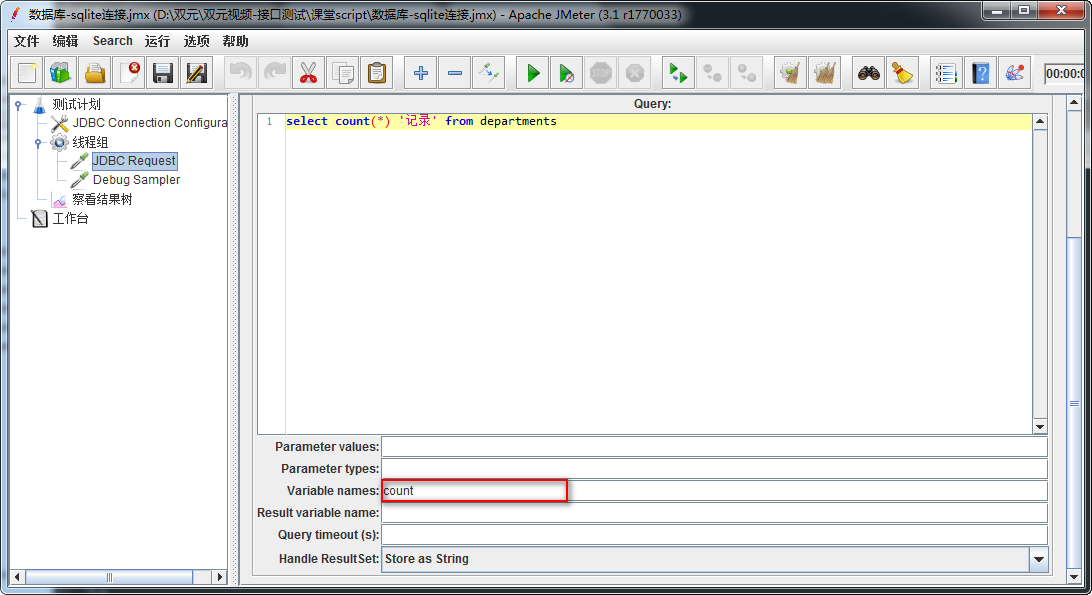Viewport: 1092px width, 595px height.
Task: Open the 运行 menu
Action: (x=157, y=41)
